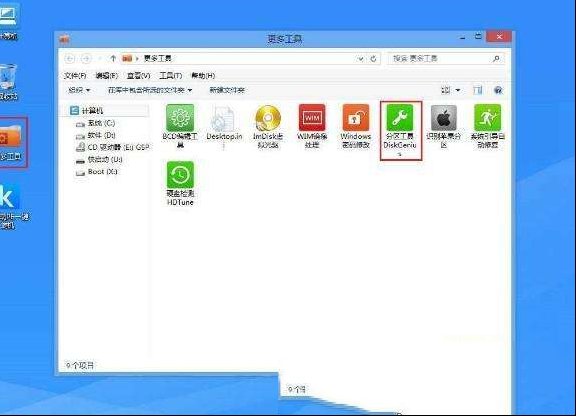Click the refresh button in address bar
Viewport: 576px width, 416px height.
(x=373, y=59)
